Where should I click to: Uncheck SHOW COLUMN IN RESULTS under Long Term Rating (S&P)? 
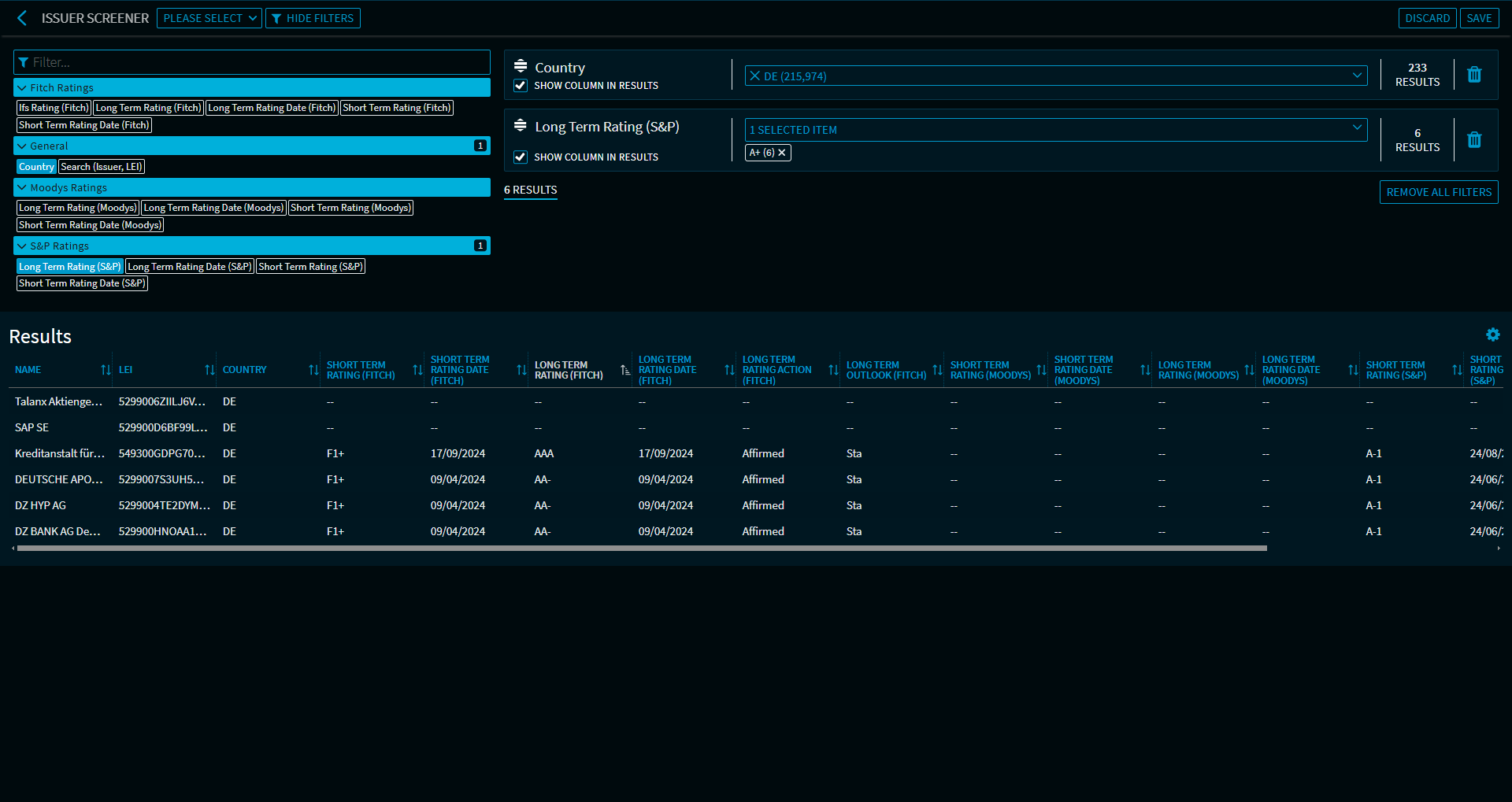pyautogui.click(x=521, y=157)
